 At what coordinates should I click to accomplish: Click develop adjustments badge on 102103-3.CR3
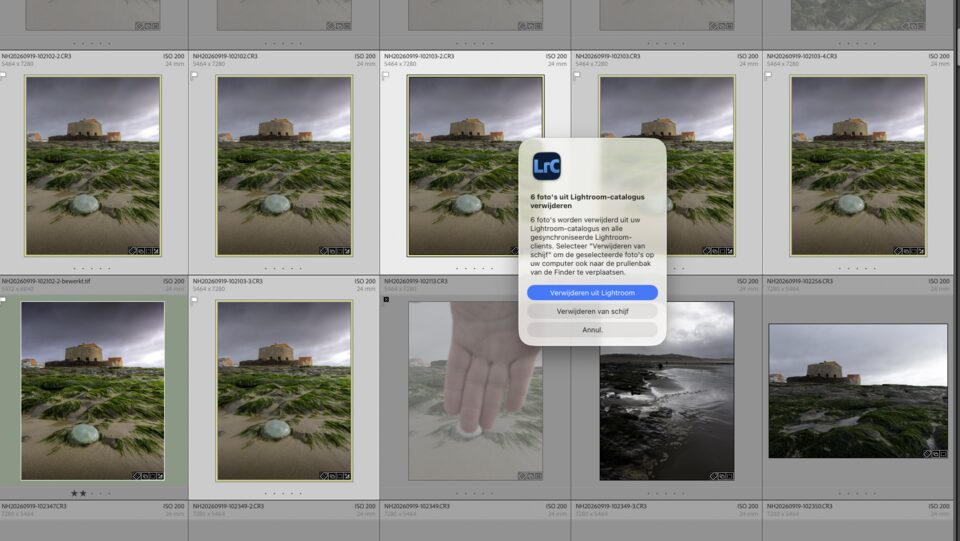pyautogui.click(x=347, y=476)
